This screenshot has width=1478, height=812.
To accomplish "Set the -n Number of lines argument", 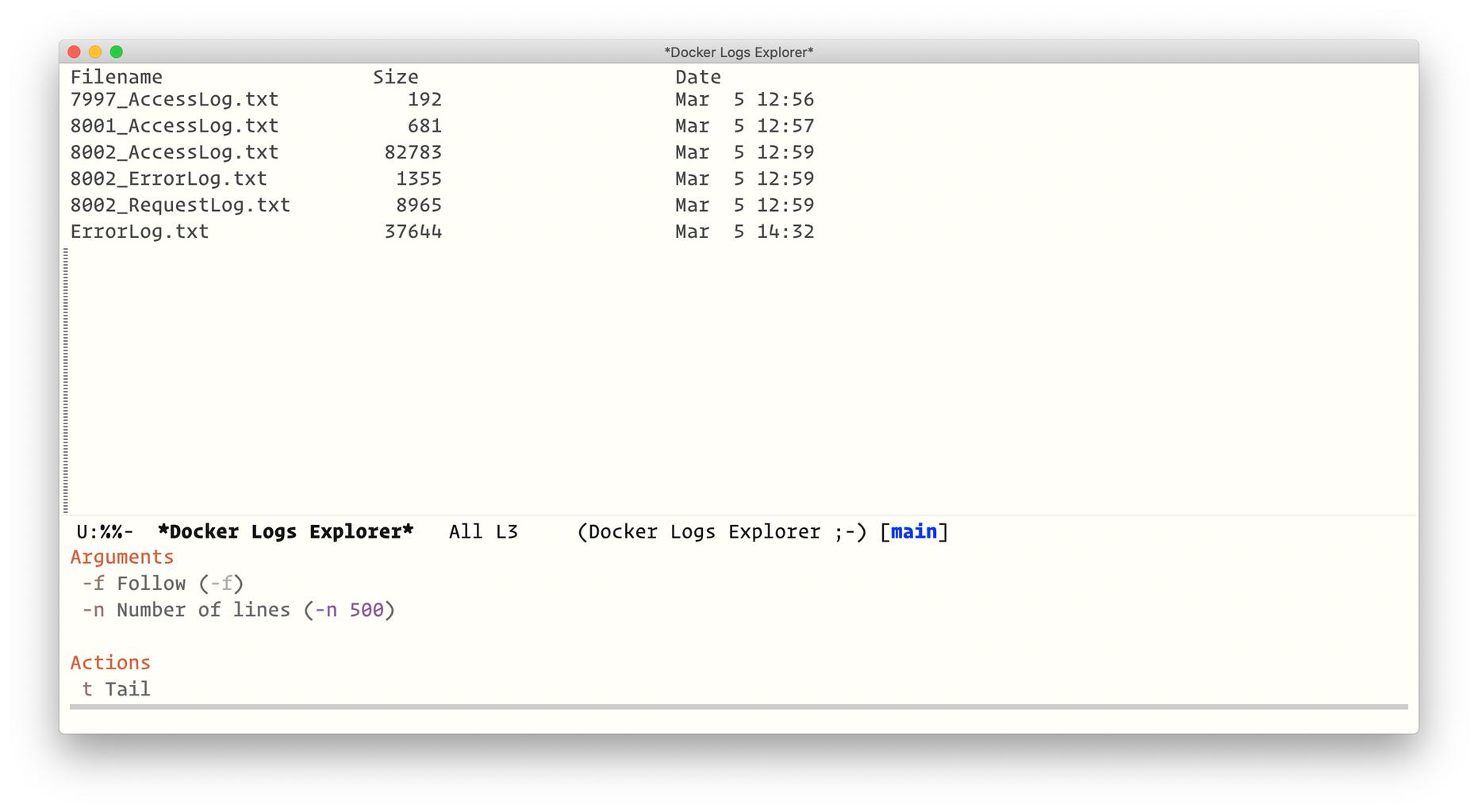I will pyautogui.click(x=238, y=610).
